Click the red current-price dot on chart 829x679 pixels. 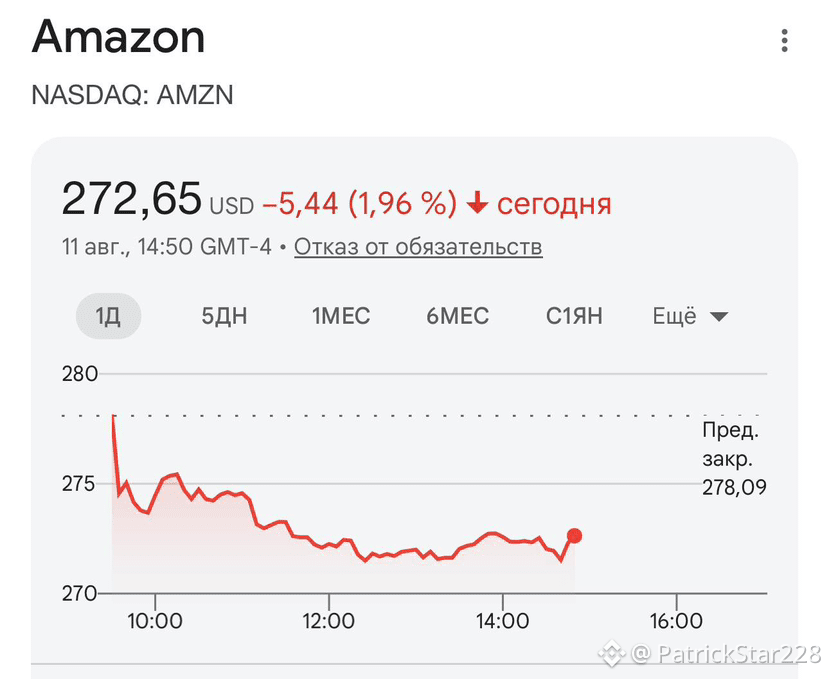tap(574, 536)
